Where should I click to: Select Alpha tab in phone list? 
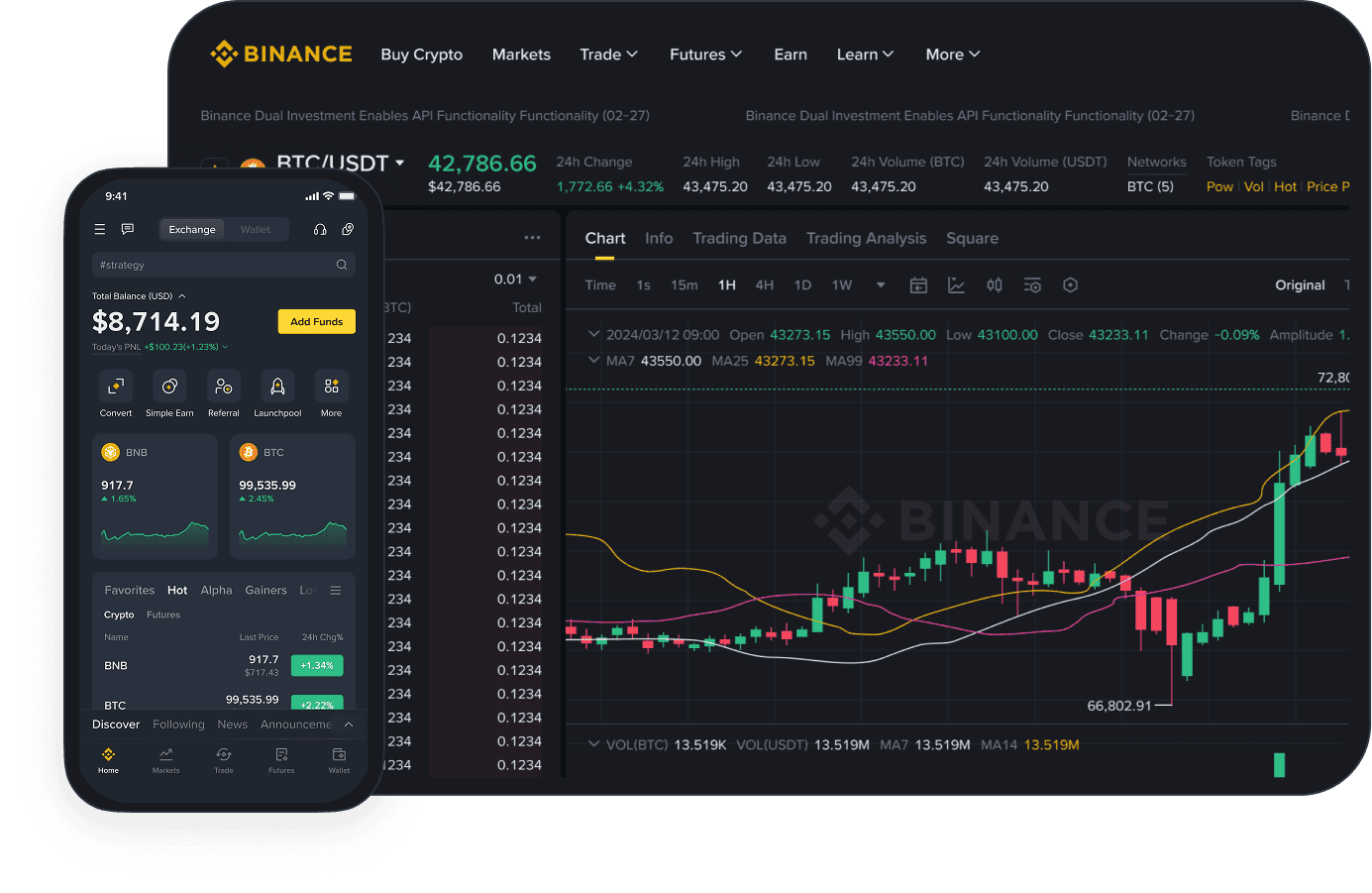point(216,590)
